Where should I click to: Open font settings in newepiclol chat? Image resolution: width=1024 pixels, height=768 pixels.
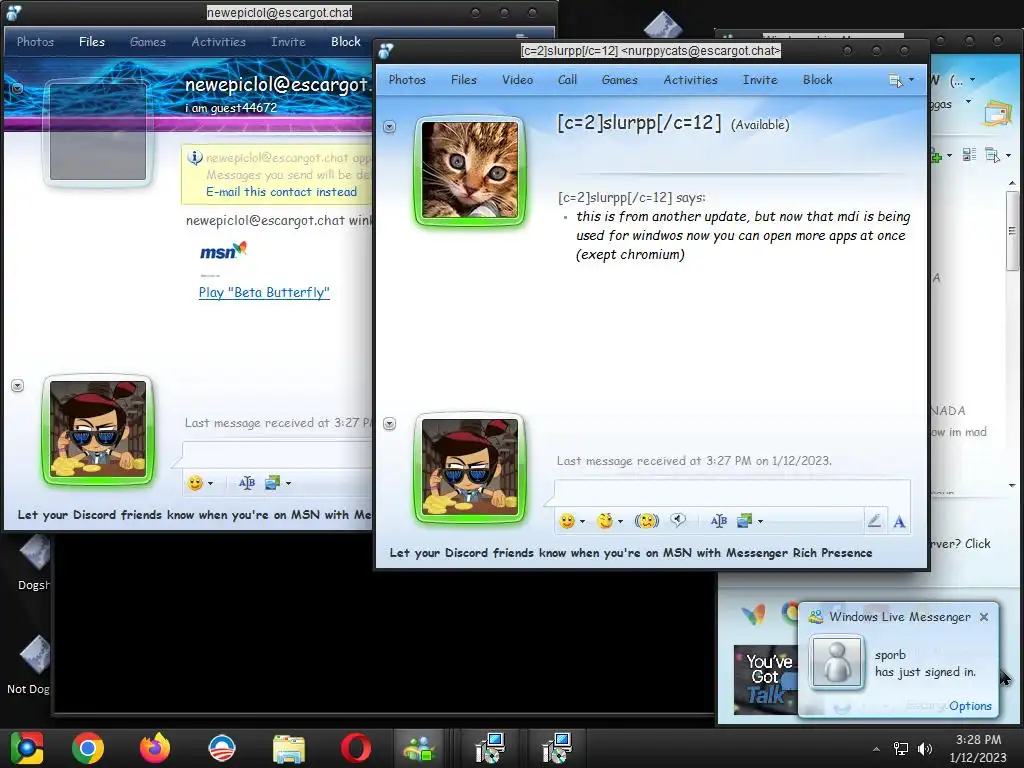point(247,483)
